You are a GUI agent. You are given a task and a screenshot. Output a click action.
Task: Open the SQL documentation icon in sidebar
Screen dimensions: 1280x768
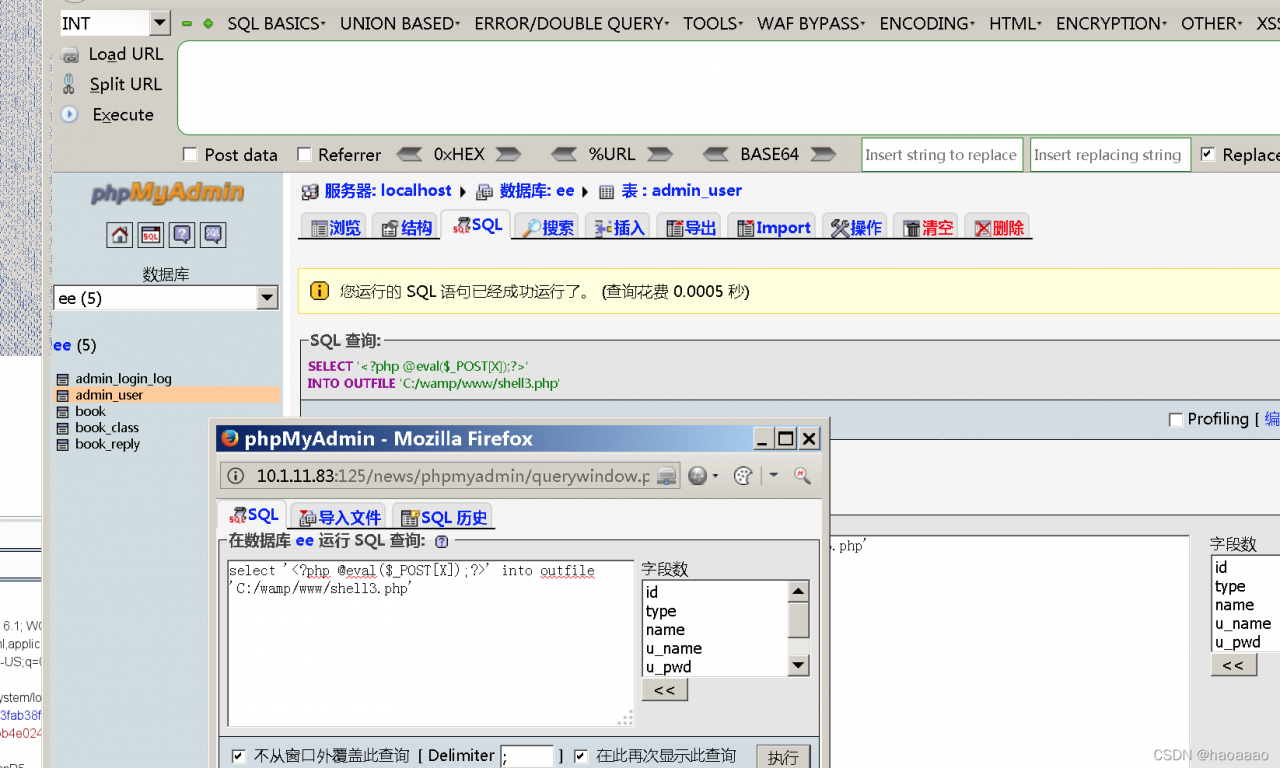coord(213,235)
